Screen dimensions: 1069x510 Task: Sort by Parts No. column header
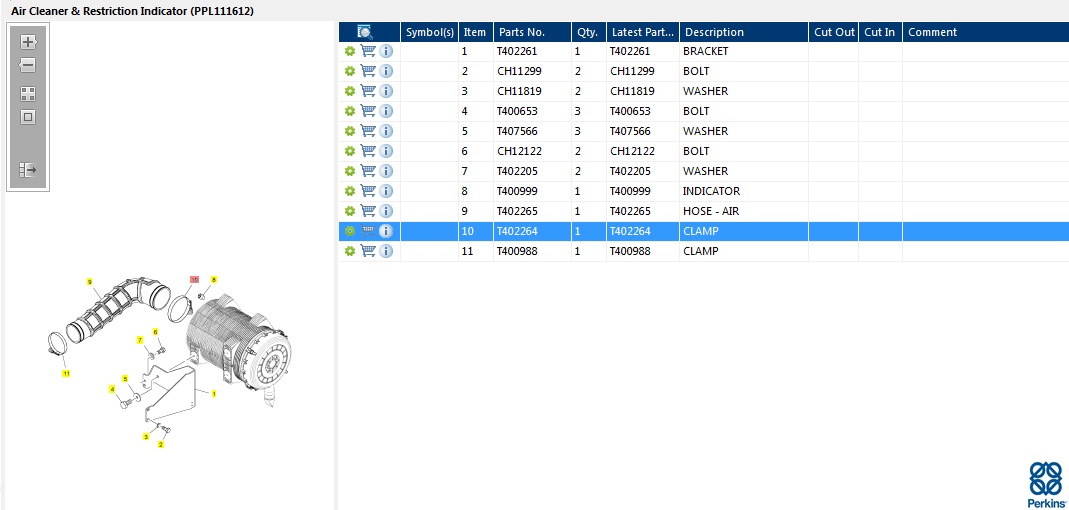[x=532, y=32]
